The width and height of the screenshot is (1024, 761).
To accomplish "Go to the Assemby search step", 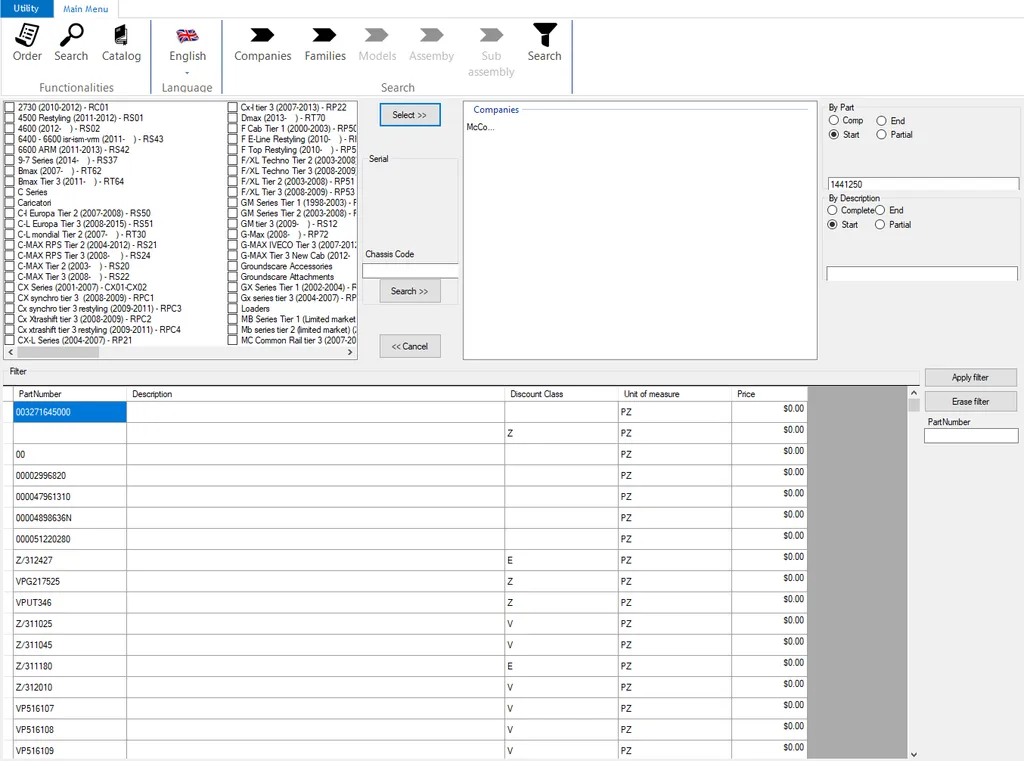I will 431,44.
